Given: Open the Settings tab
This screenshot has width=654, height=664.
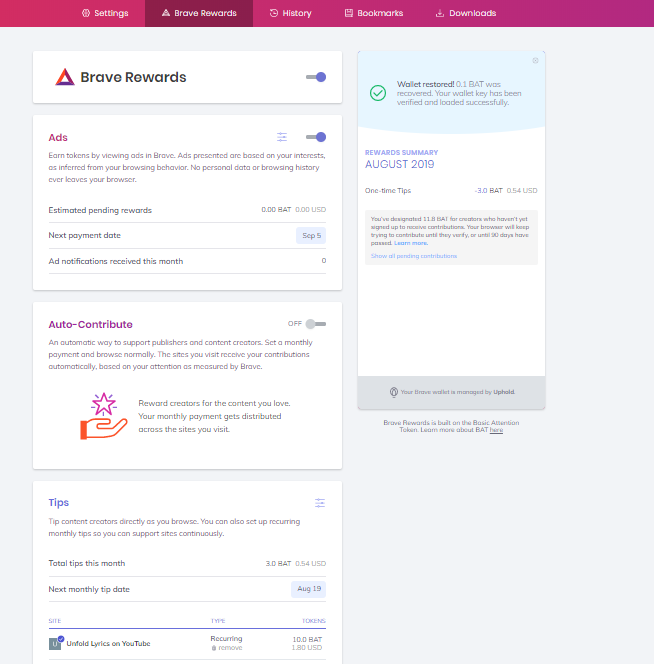Looking at the screenshot, I should coord(105,13).
